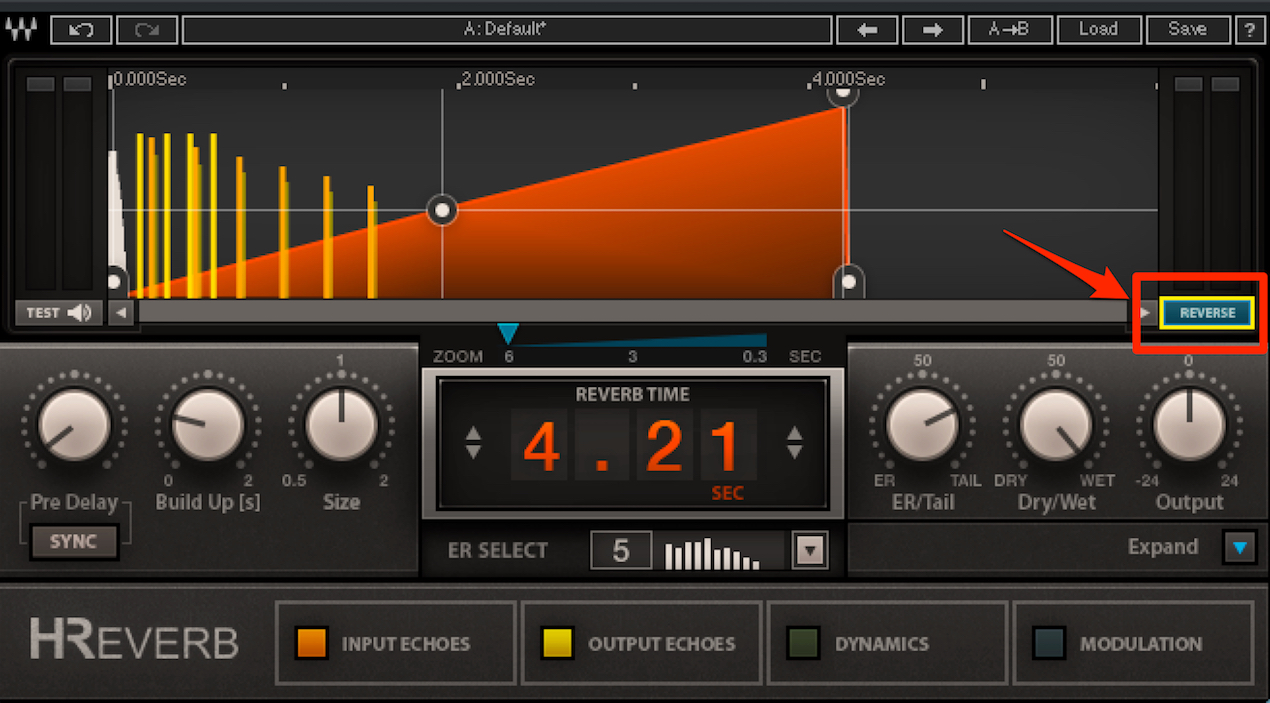Copy setup A to B

tap(1009, 29)
